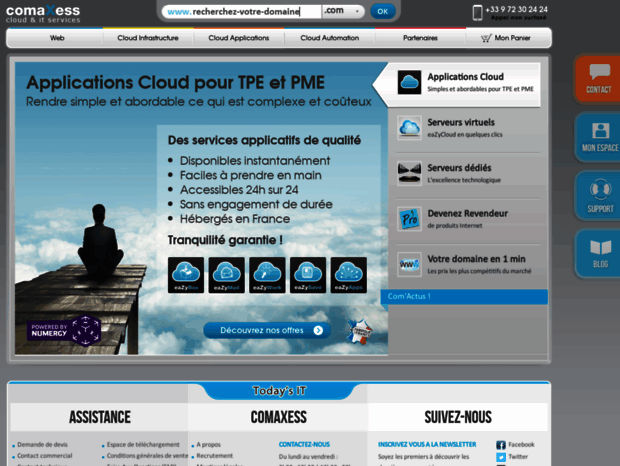This screenshot has height=466, width=620.
Task: Open the Cloud Applications menu
Action: (238, 38)
